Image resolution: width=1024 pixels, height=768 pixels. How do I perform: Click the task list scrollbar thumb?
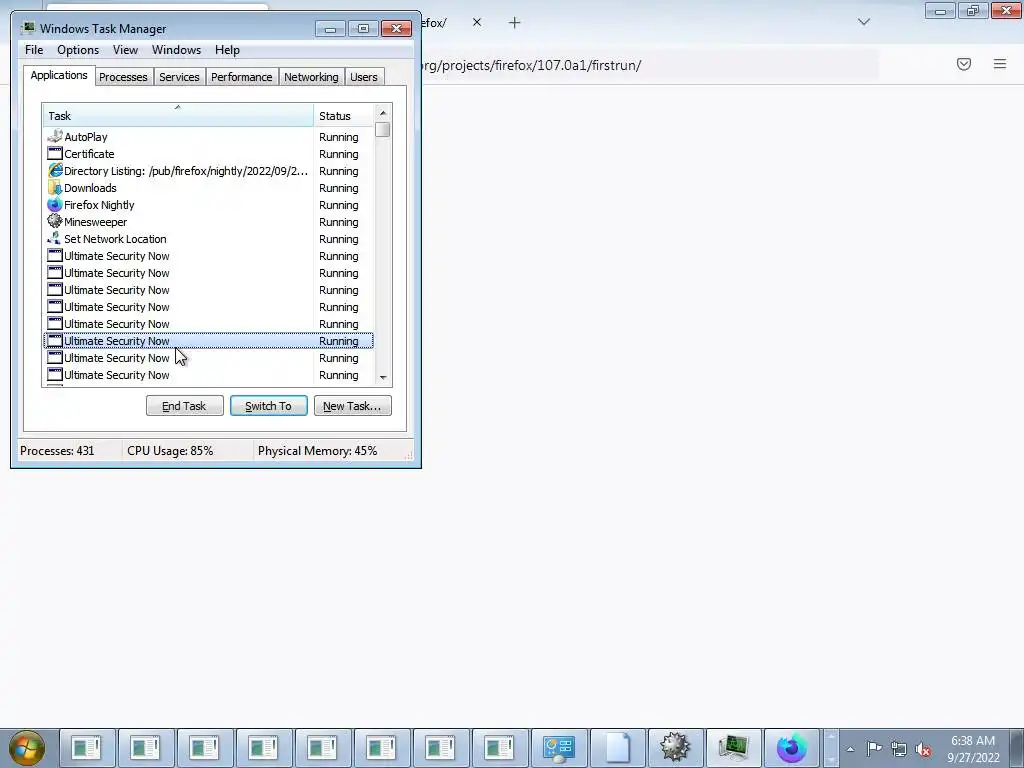point(383,129)
